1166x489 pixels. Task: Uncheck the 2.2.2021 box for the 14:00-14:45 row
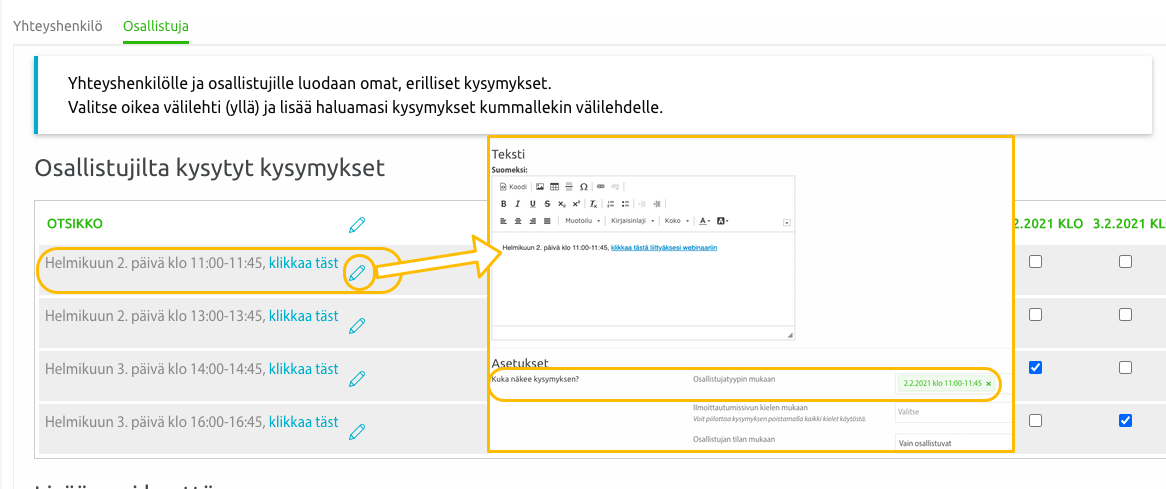(1035, 367)
